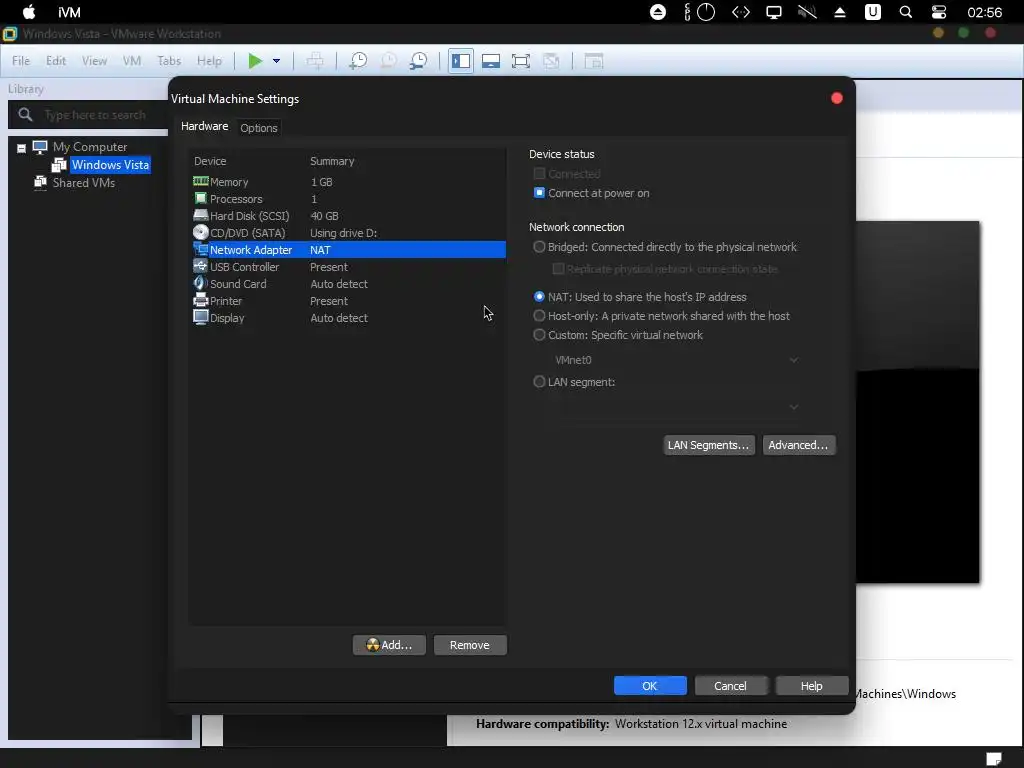Click the Remove device button
This screenshot has height=768, width=1024.
pos(470,645)
